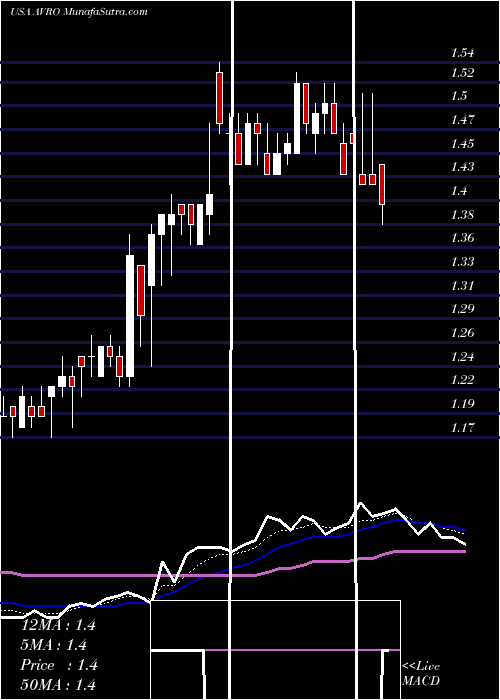Click the Price : 1.4 legend entry

59,665
